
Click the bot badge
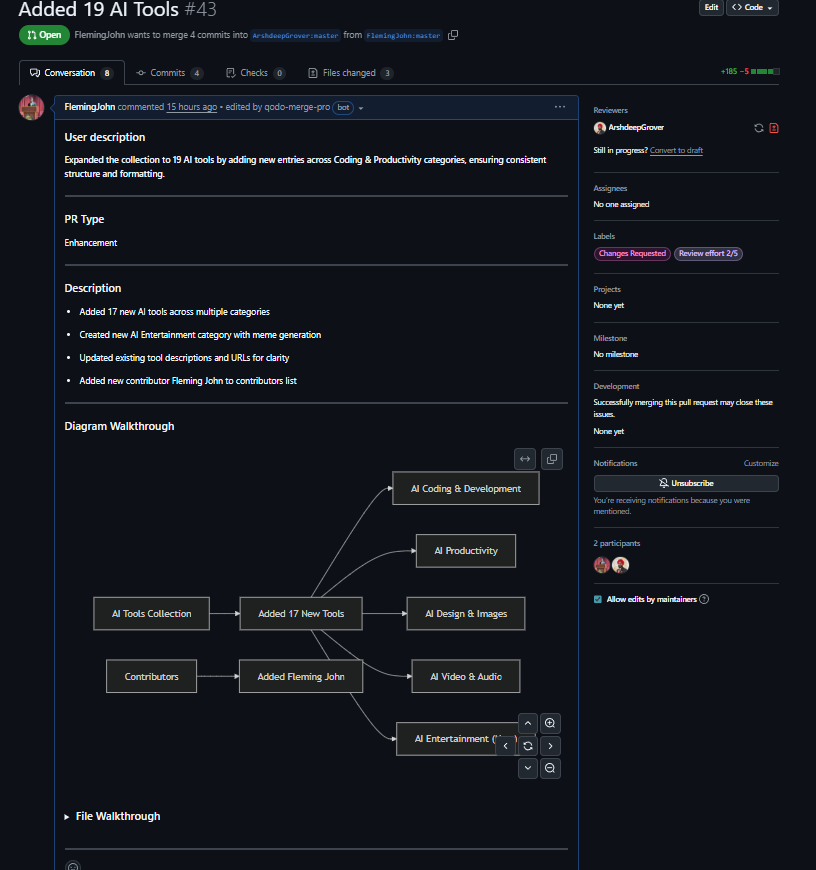343,107
